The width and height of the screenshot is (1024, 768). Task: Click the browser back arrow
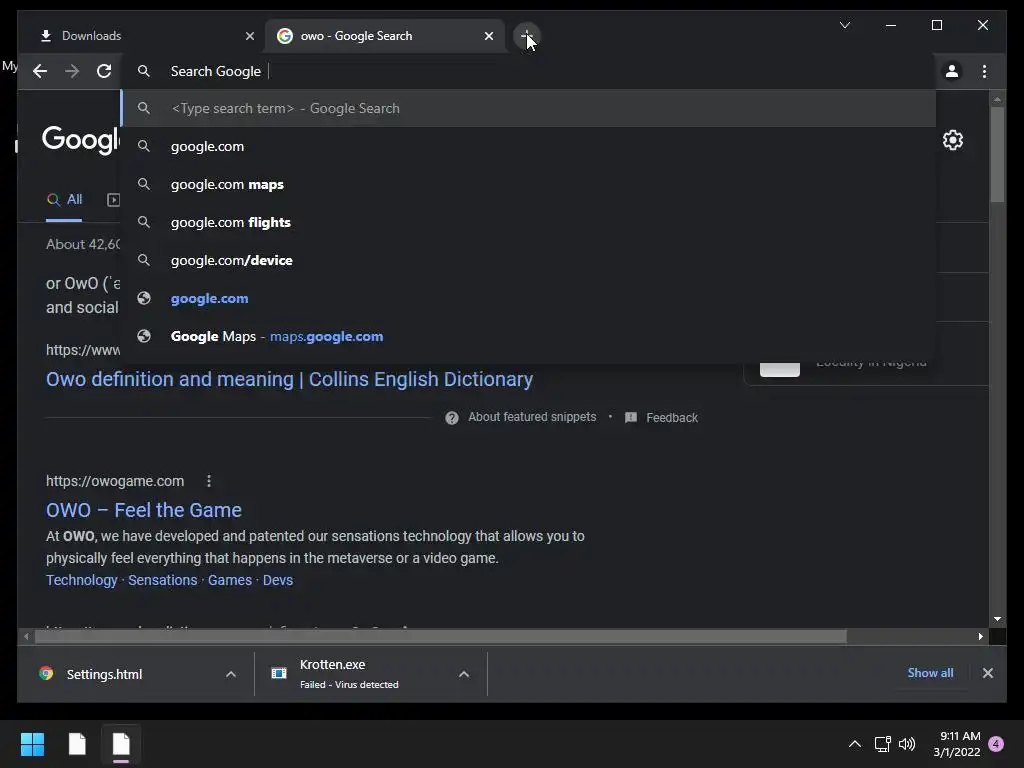click(x=40, y=71)
